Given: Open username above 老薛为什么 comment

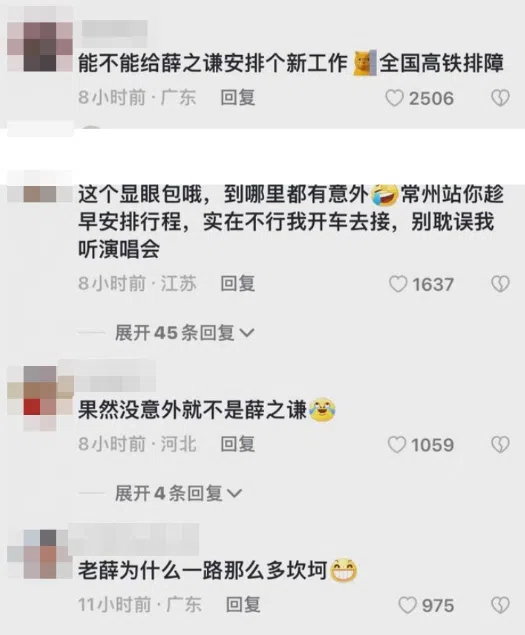Looking at the screenshot, I should point(134,539).
